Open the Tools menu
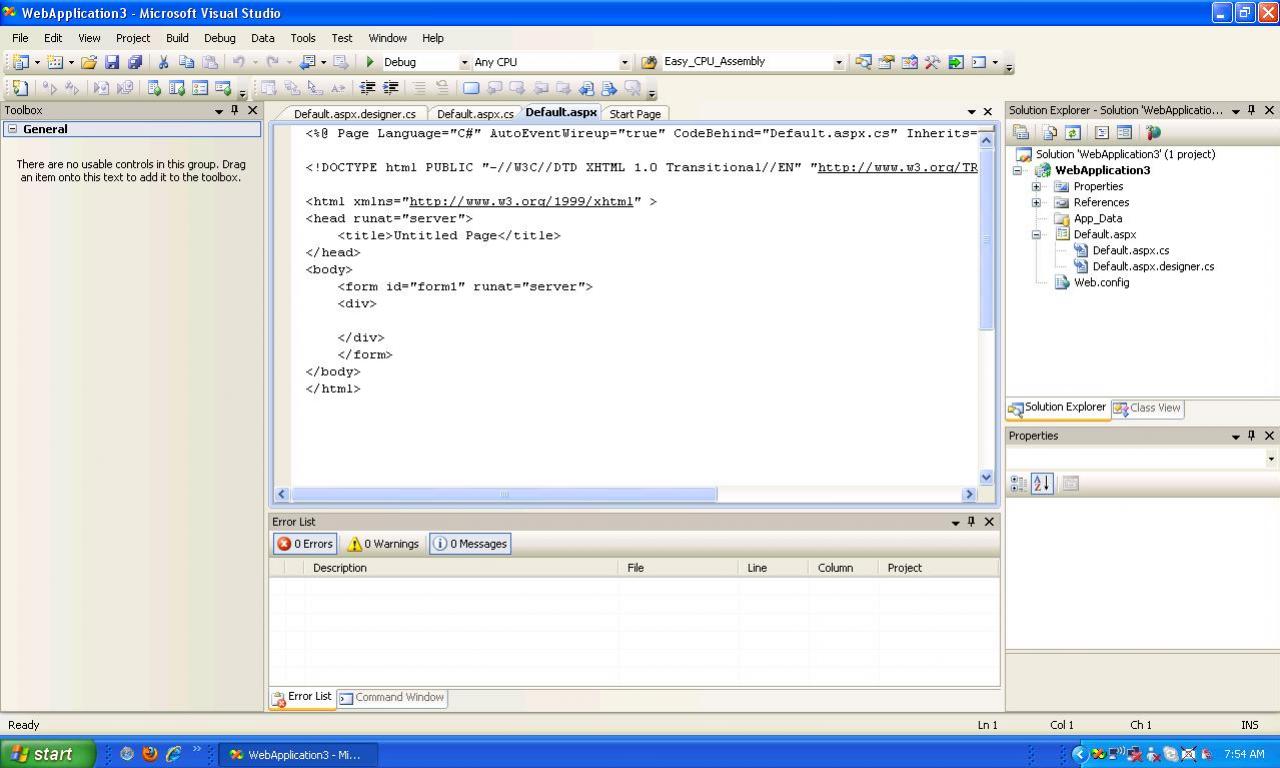Viewport: 1280px width, 768px height. [x=303, y=38]
